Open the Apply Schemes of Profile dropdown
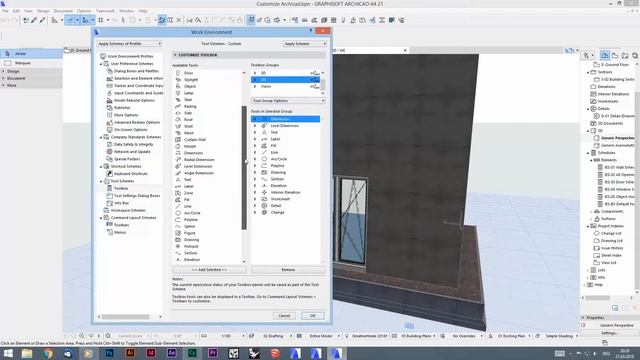This screenshot has height=360, width=640. (x=129, y=44)
